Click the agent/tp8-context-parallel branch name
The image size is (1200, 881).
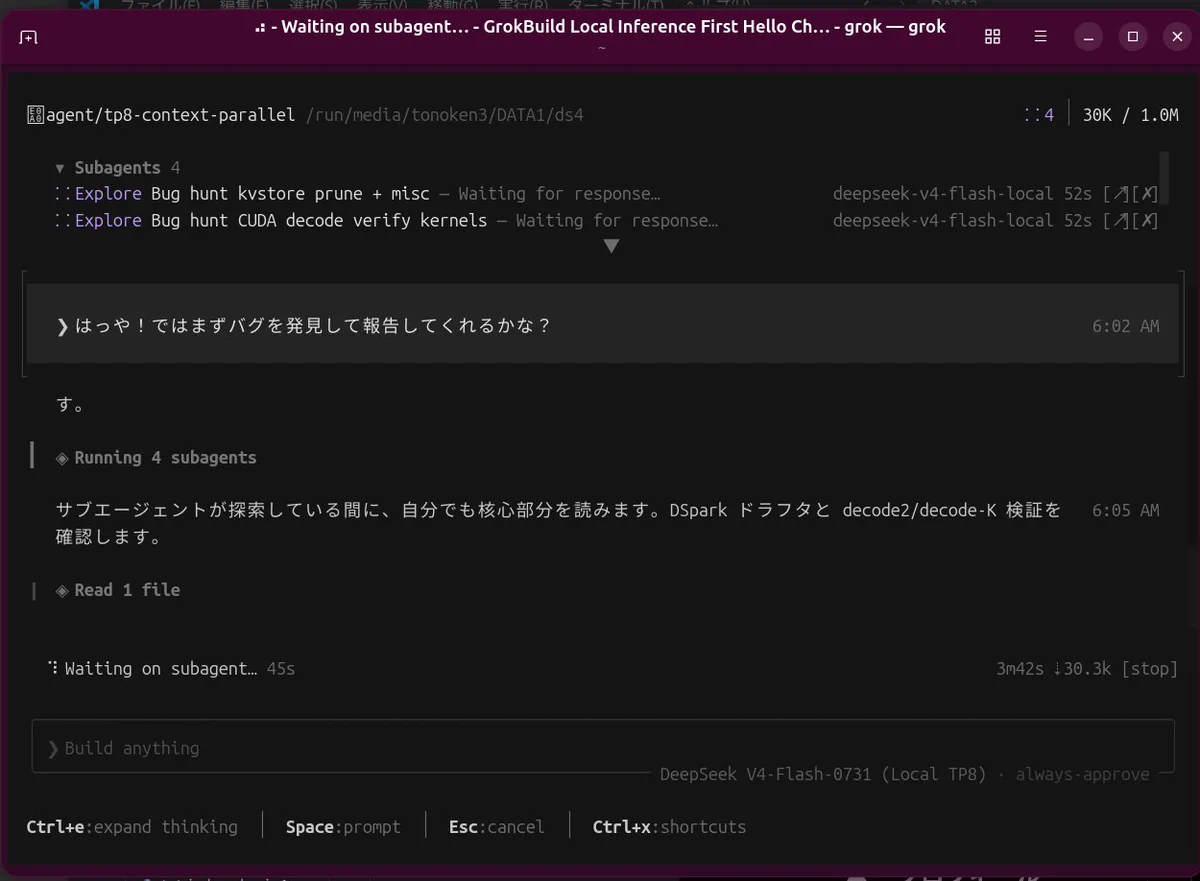(169, 115)
